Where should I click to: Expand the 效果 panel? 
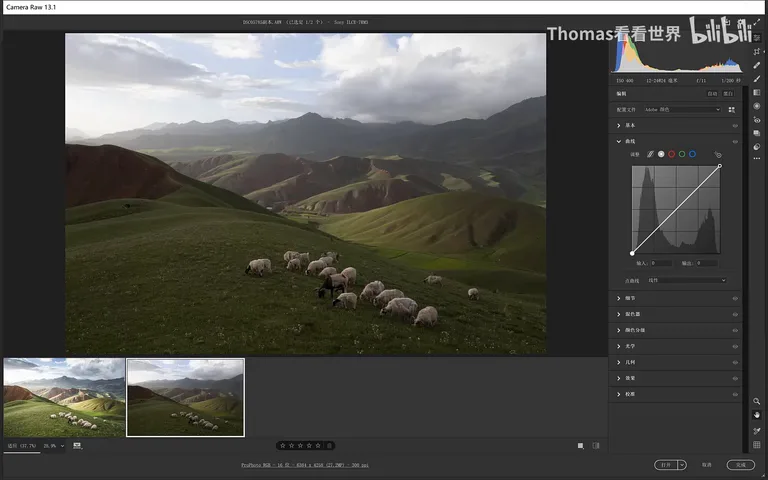pos(619,379)
